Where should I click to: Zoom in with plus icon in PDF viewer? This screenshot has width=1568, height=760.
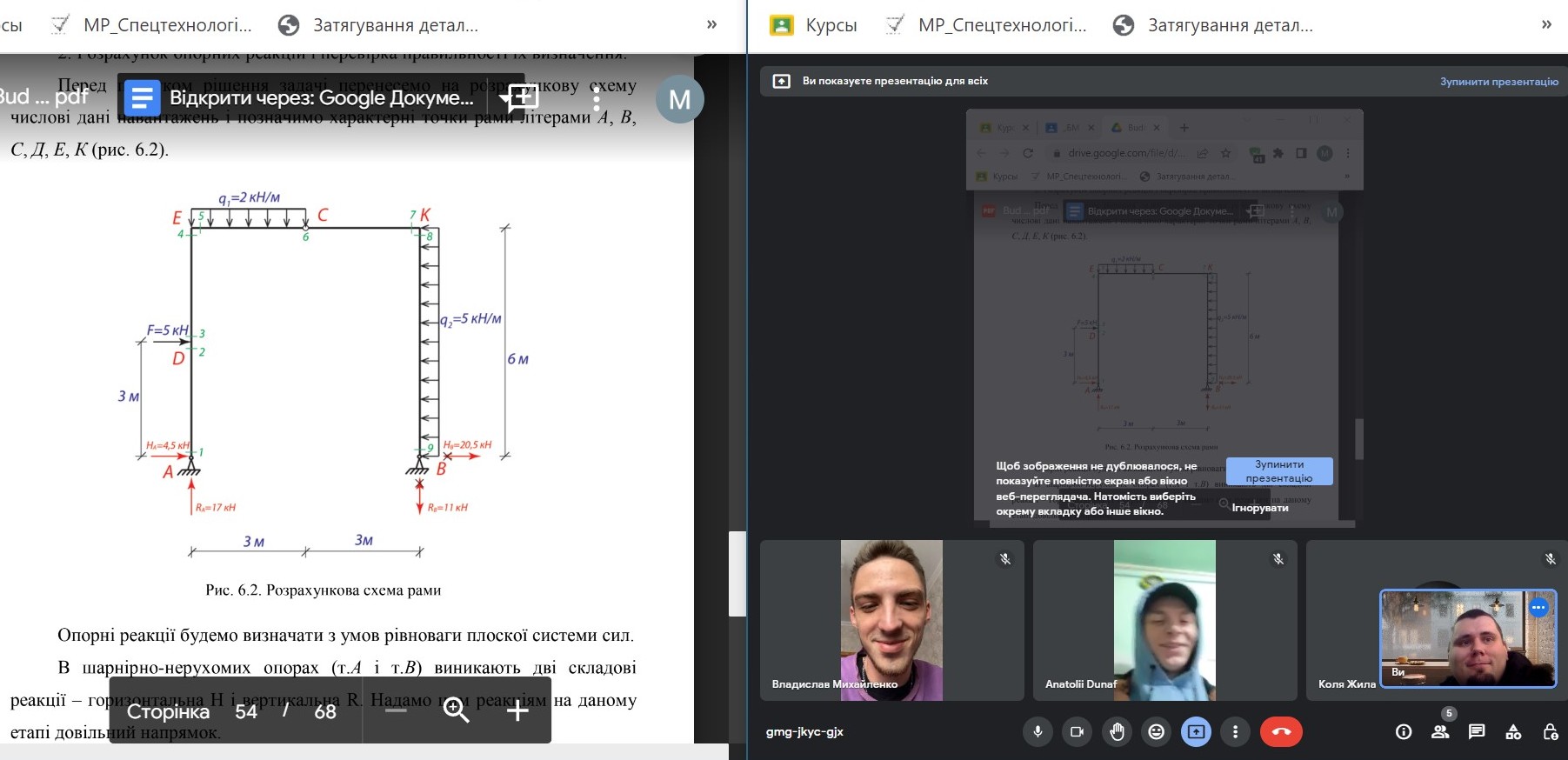[x=517, y=711]
